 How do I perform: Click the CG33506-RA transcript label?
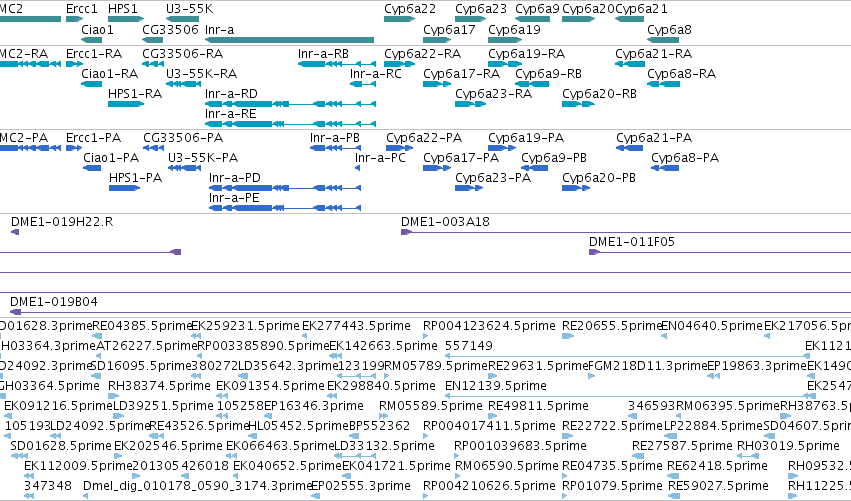point(182,54)
